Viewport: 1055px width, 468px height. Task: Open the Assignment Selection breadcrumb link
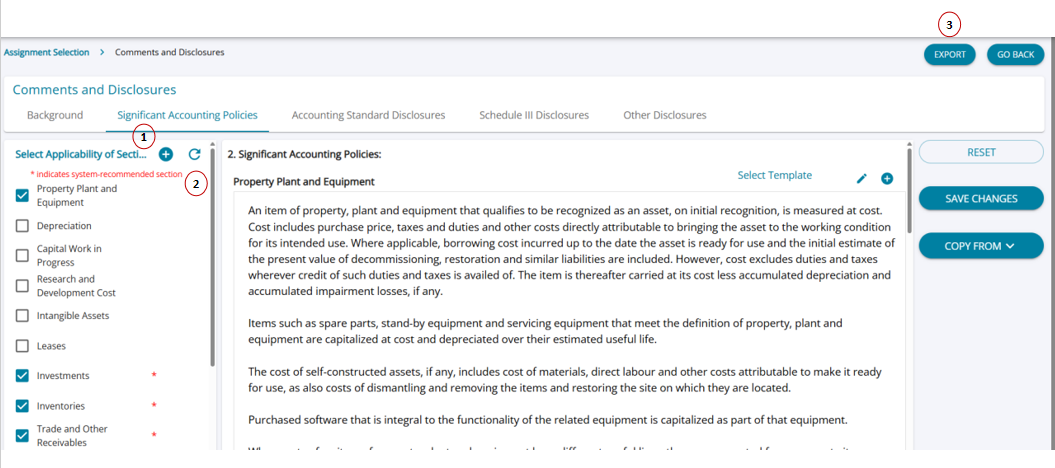click(46, 52)
